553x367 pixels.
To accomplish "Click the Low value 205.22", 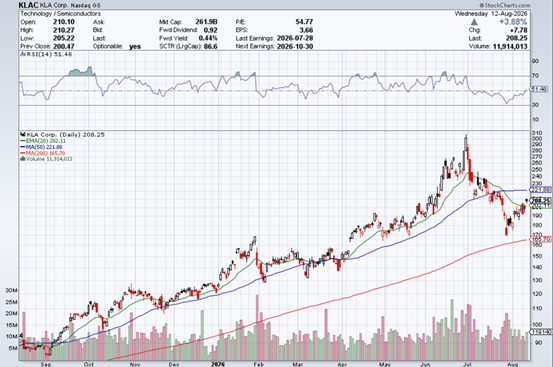I will [63, 38].
